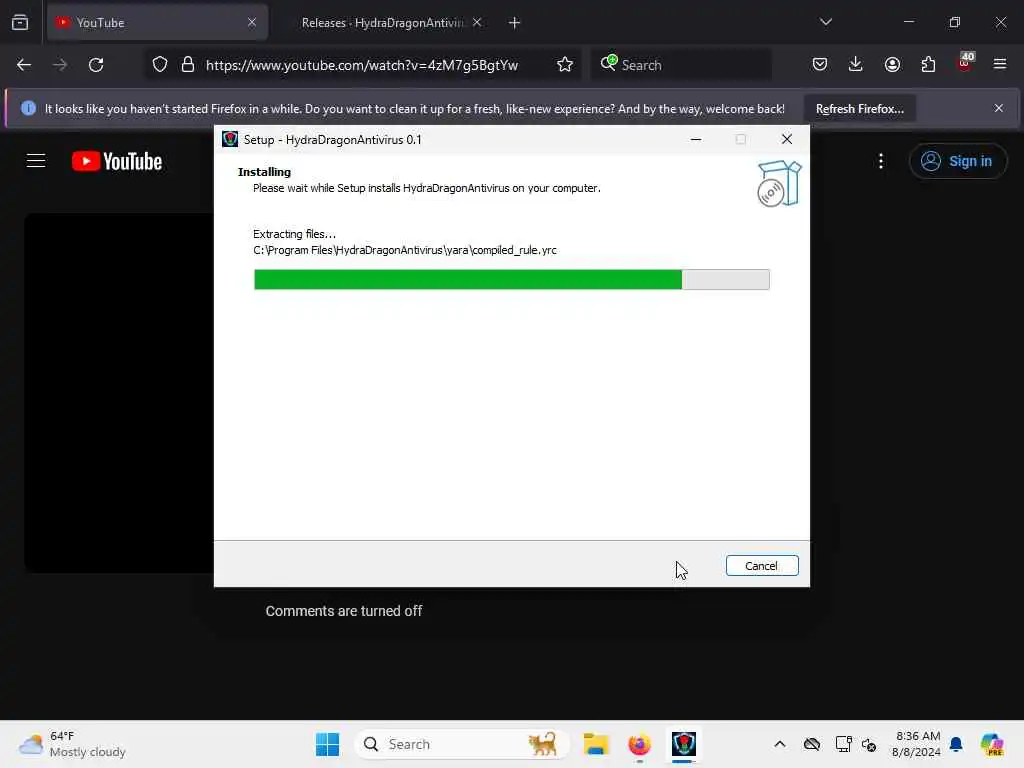Screen dimensions: 1024x768
Task: Switch to the YouTube tab in Firefox
Action: click(157, 23)
